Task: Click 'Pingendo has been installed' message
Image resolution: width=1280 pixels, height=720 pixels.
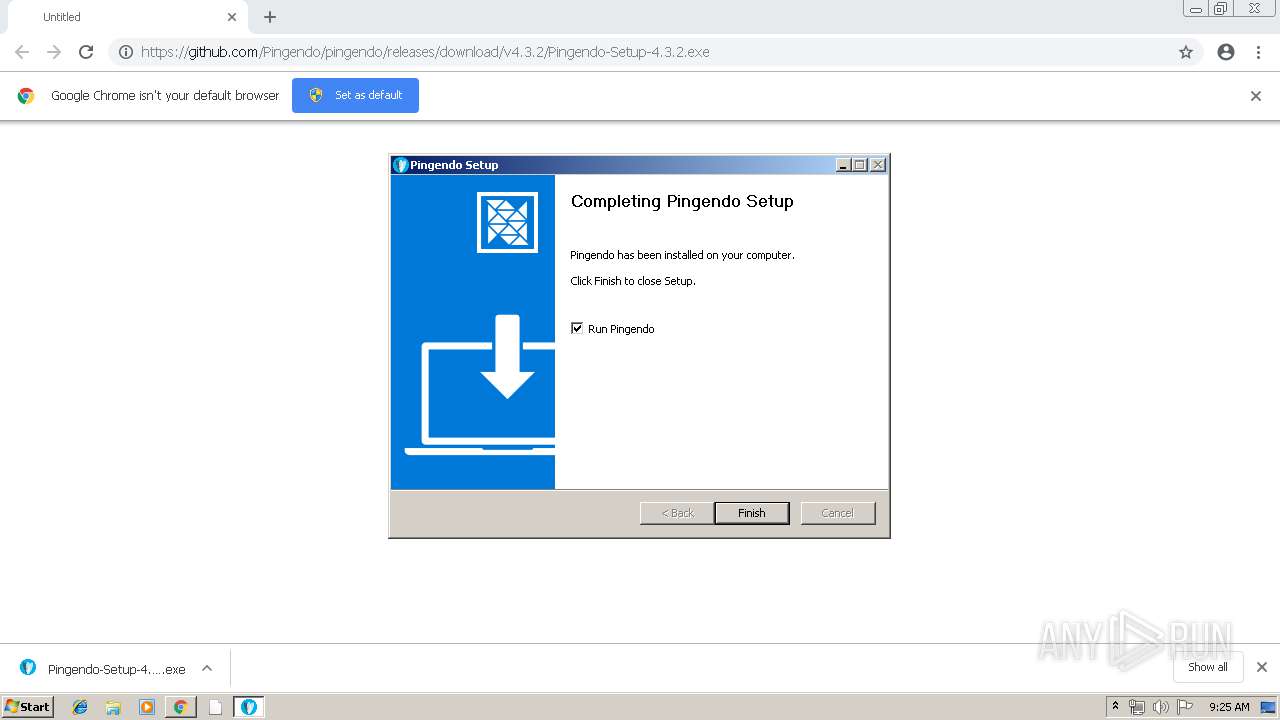Action: coord(682,255)
